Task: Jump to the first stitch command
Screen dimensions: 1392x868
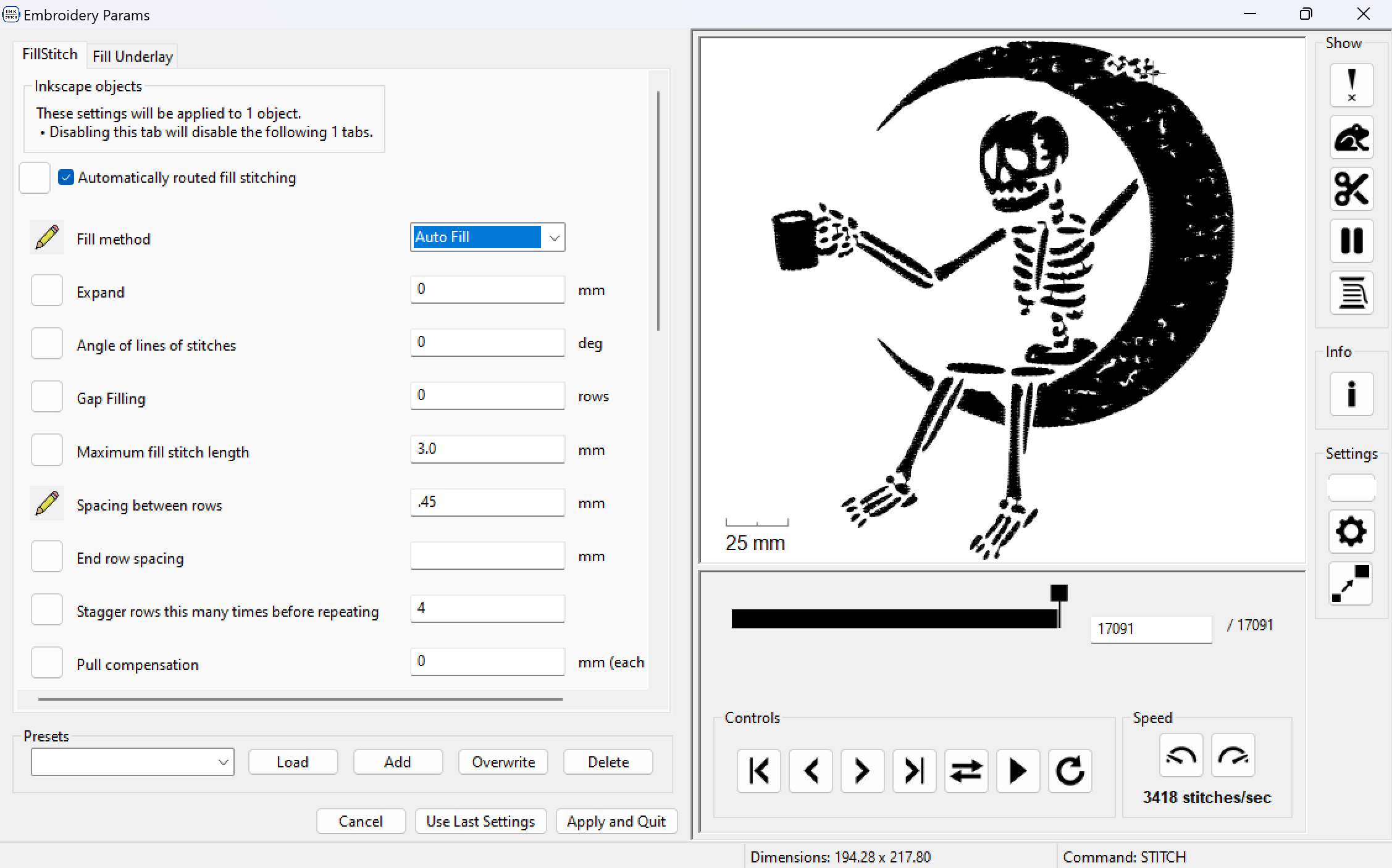Action: coord(759,771)
